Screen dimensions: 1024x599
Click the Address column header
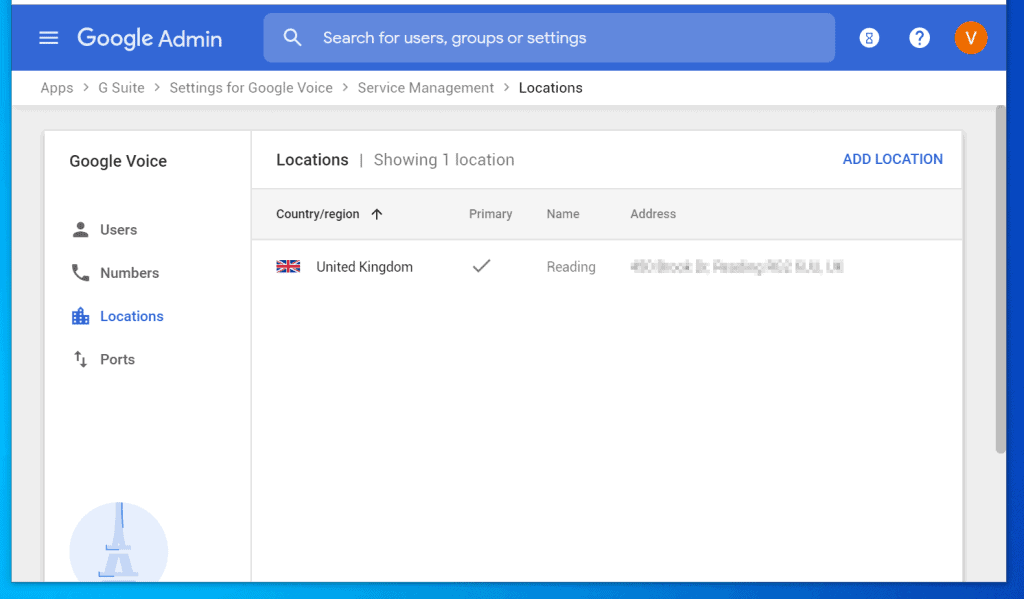pos(653,214)
